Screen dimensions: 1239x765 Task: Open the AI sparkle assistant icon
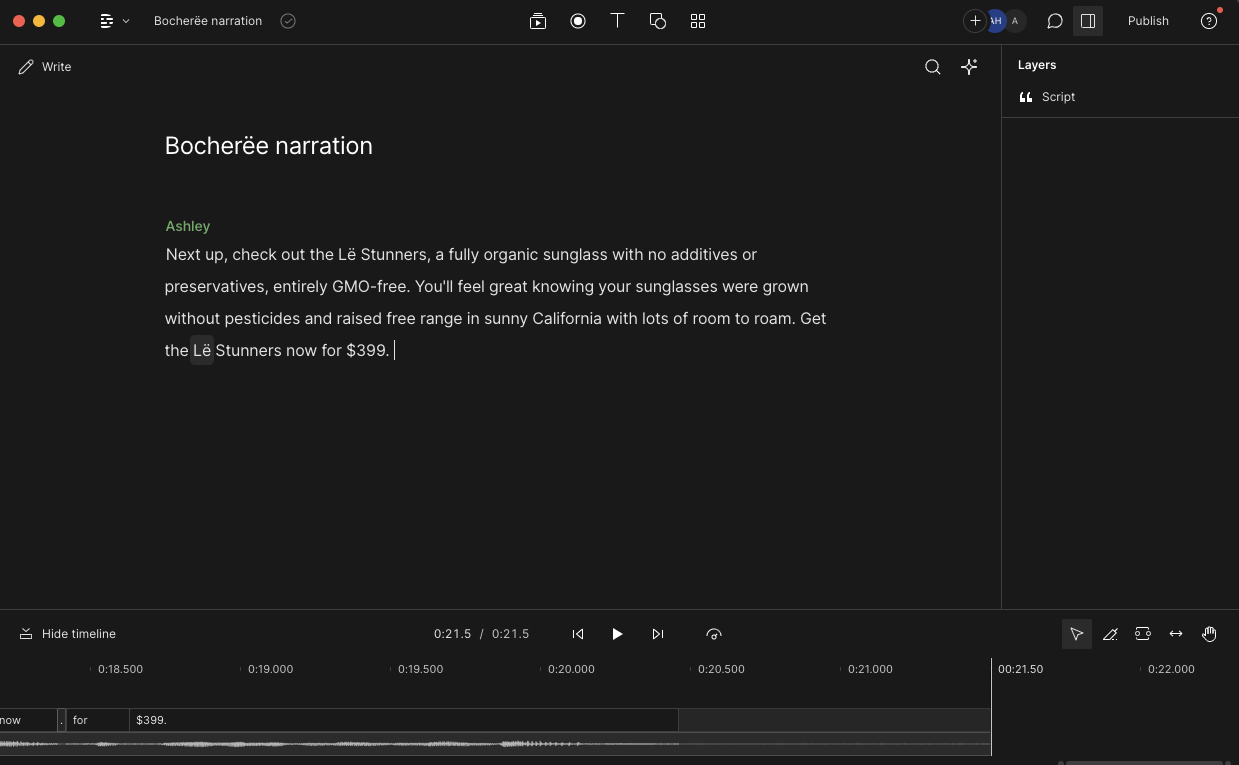[969, 67]
